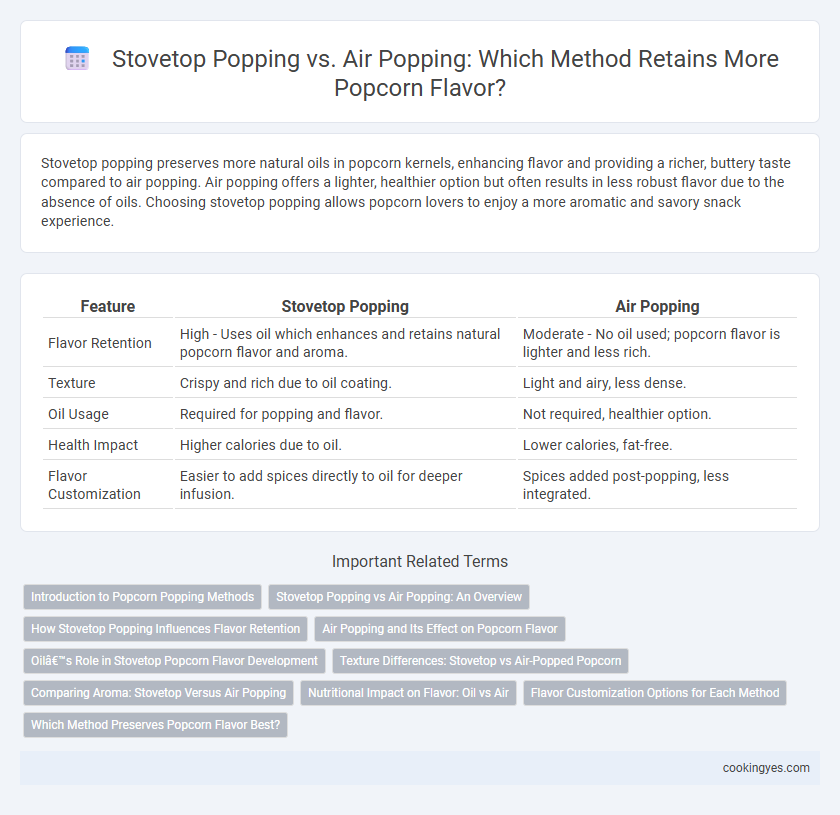Select the Flavor Retention row label

pyautogui.click(x=100, y=343)
